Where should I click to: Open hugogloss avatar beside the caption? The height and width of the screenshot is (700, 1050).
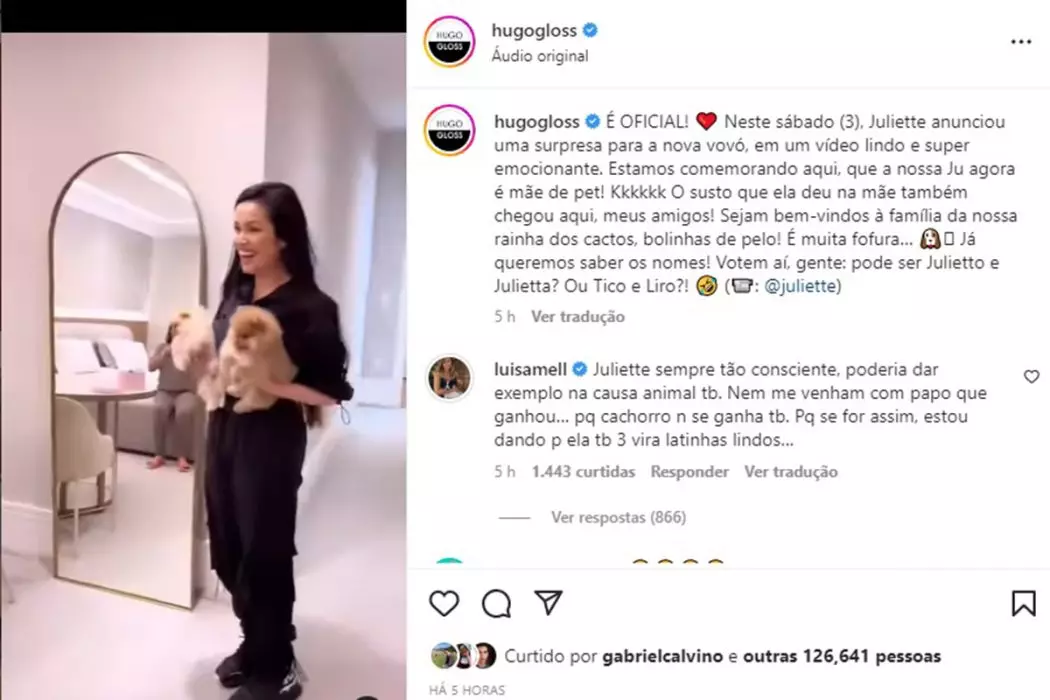point(449,130)
